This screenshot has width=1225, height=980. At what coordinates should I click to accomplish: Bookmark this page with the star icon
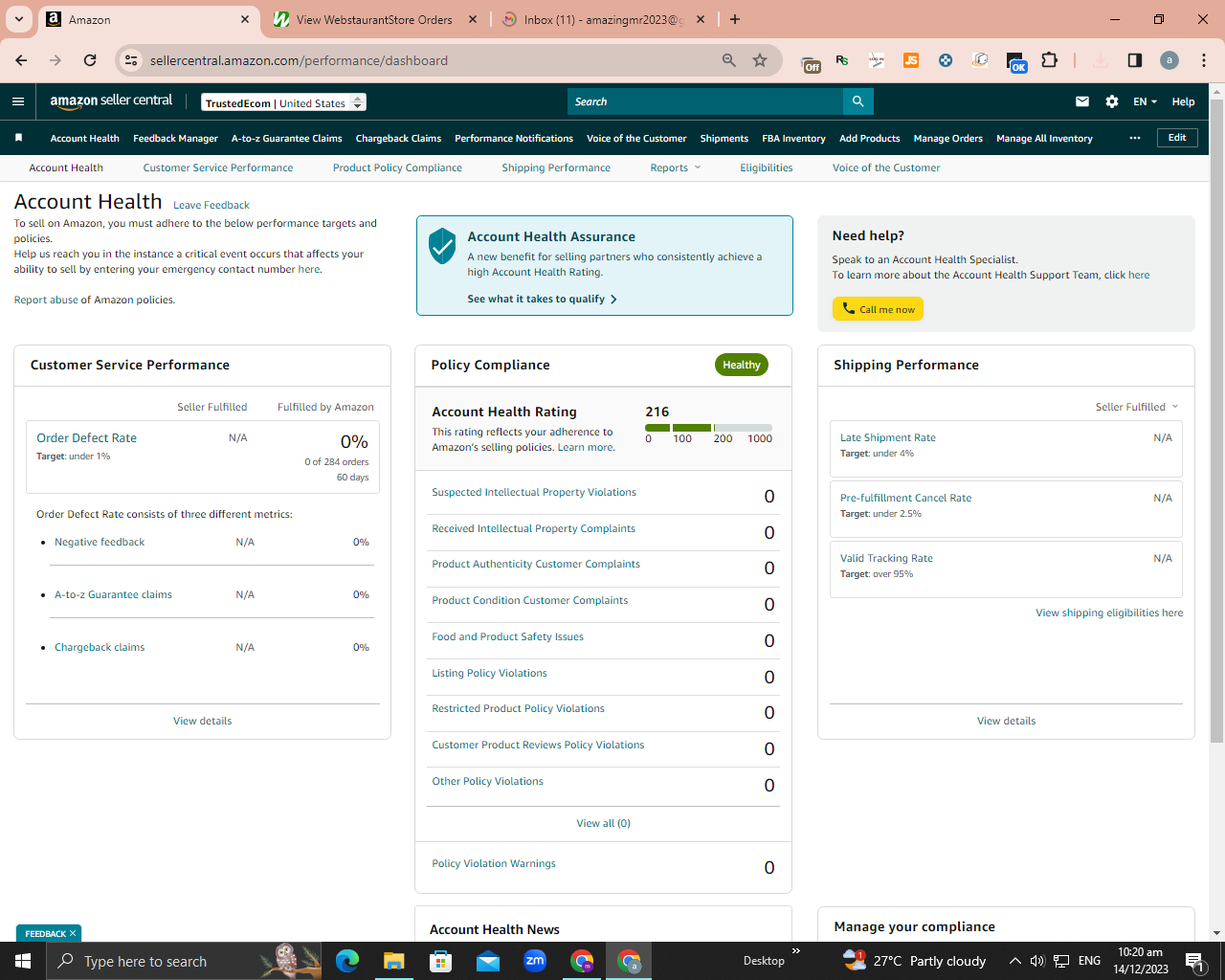(760, 60)
